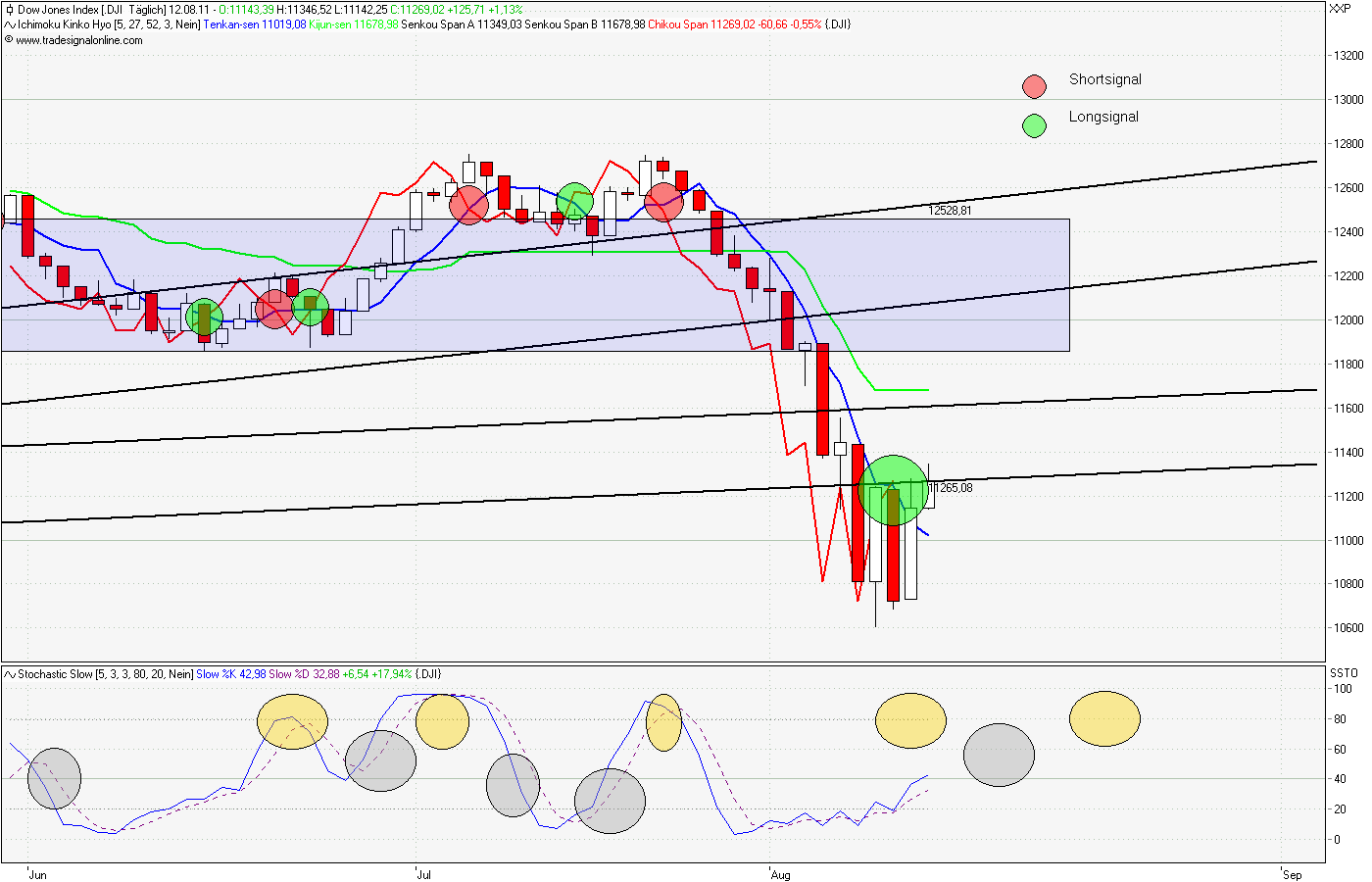Click the price marker 11265,08 on chart
Viewport: 1372px width, 882px height.
click(949, 485)
